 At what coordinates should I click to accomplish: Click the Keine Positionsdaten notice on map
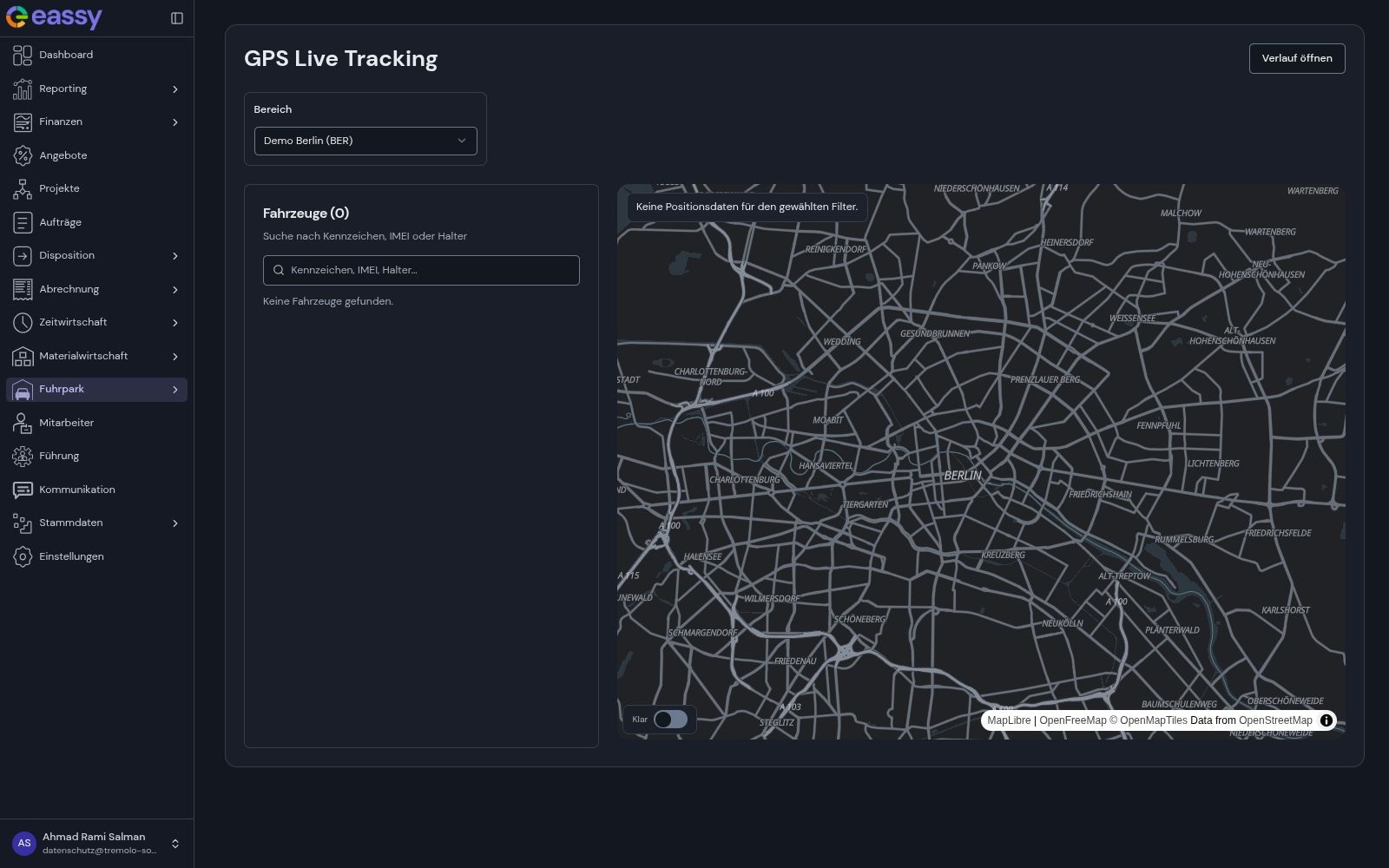pos(747,207)
